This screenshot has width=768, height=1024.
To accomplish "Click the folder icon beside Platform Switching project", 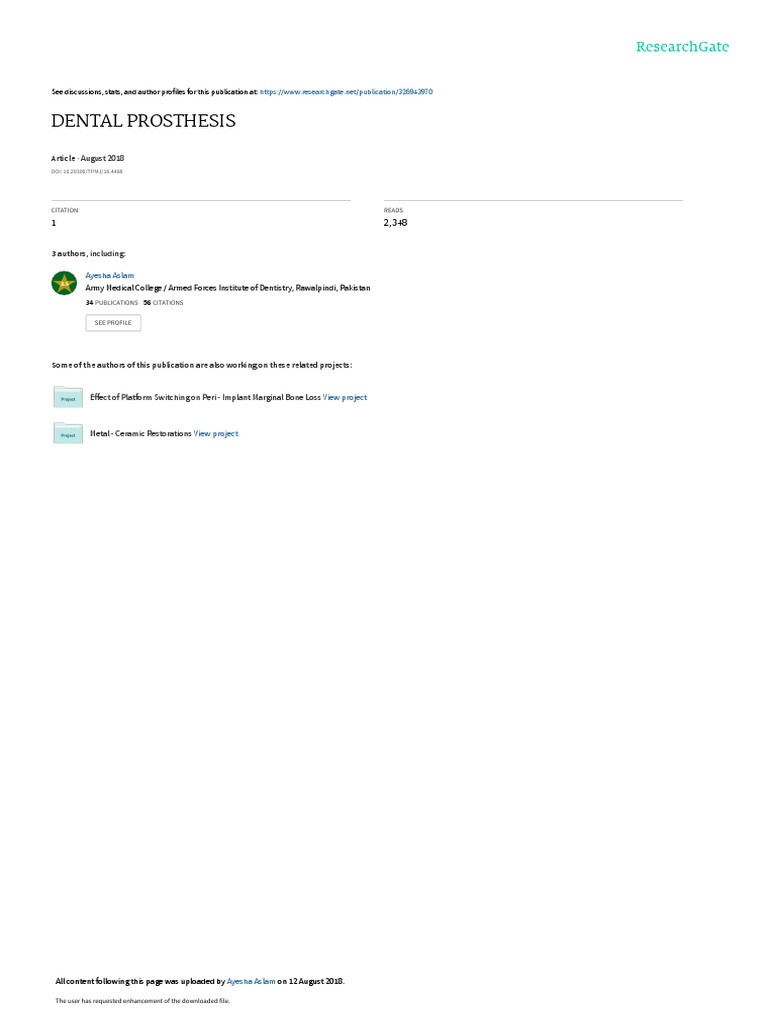I will click(68, 397).
